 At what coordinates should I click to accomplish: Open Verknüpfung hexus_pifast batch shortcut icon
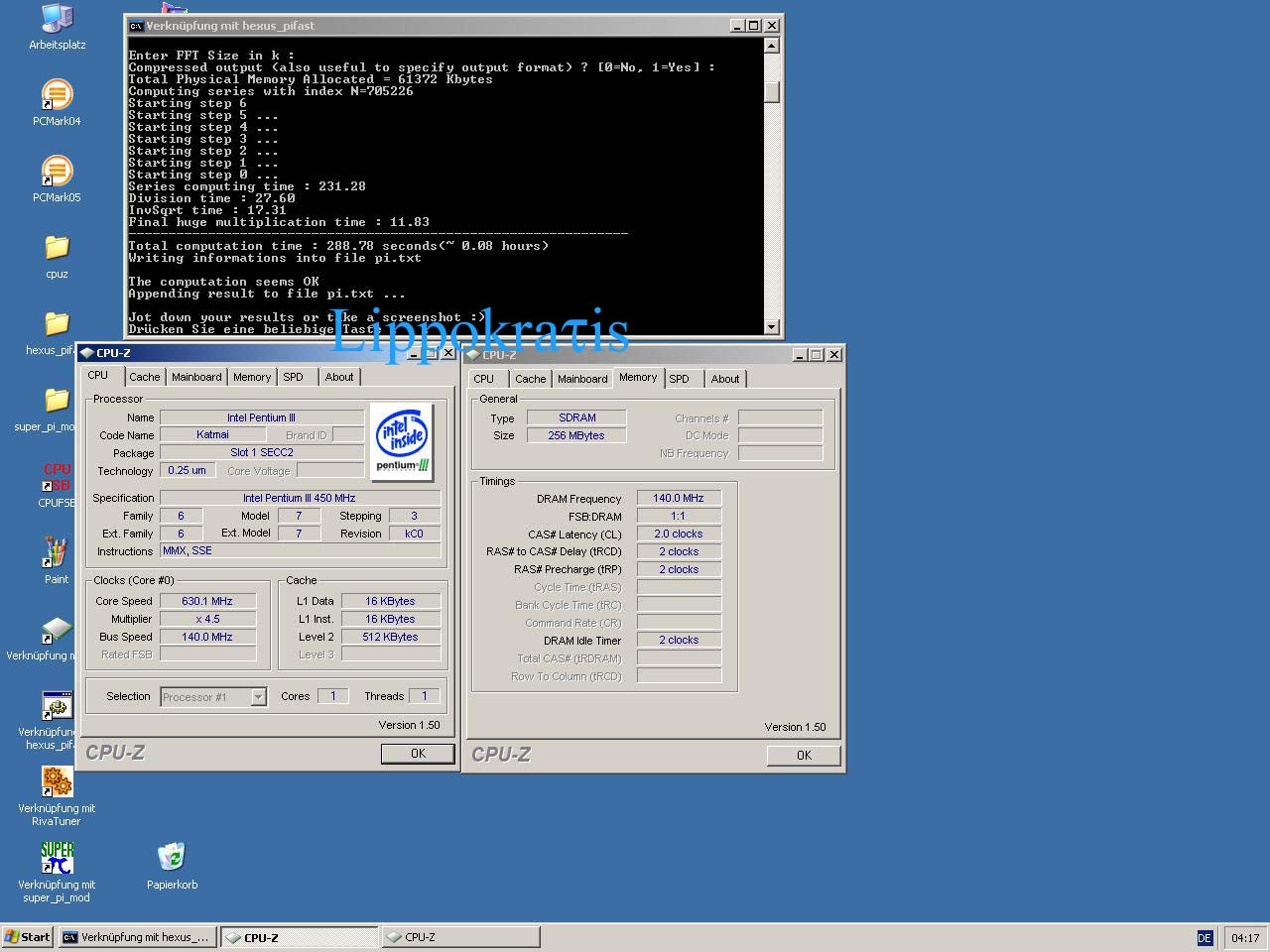[x=58, y=706]
